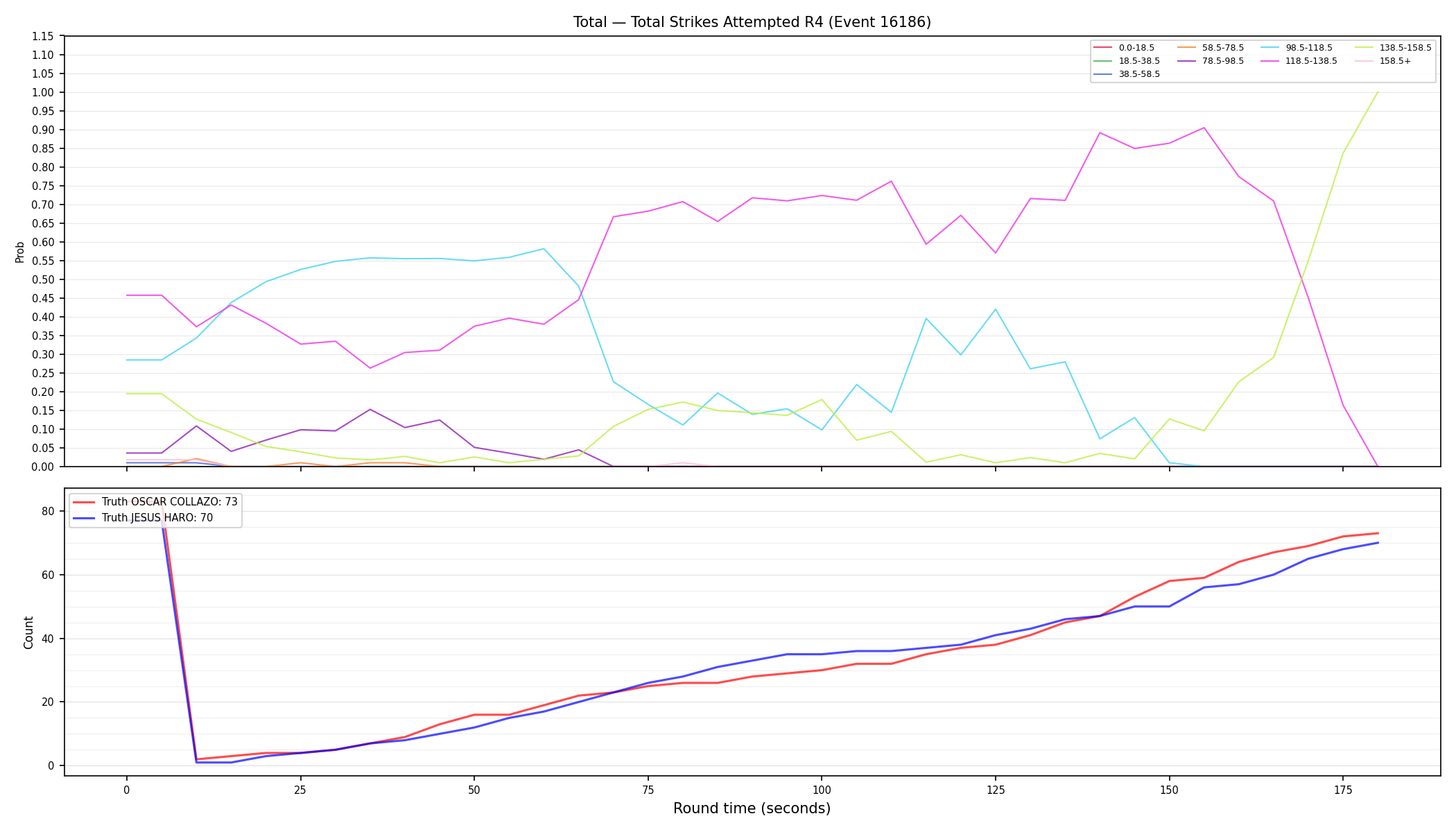The width and height of the screenshot is (1456, 832).
Task: Click the 40 tick on the Count axis
Action: click(49, 639)
